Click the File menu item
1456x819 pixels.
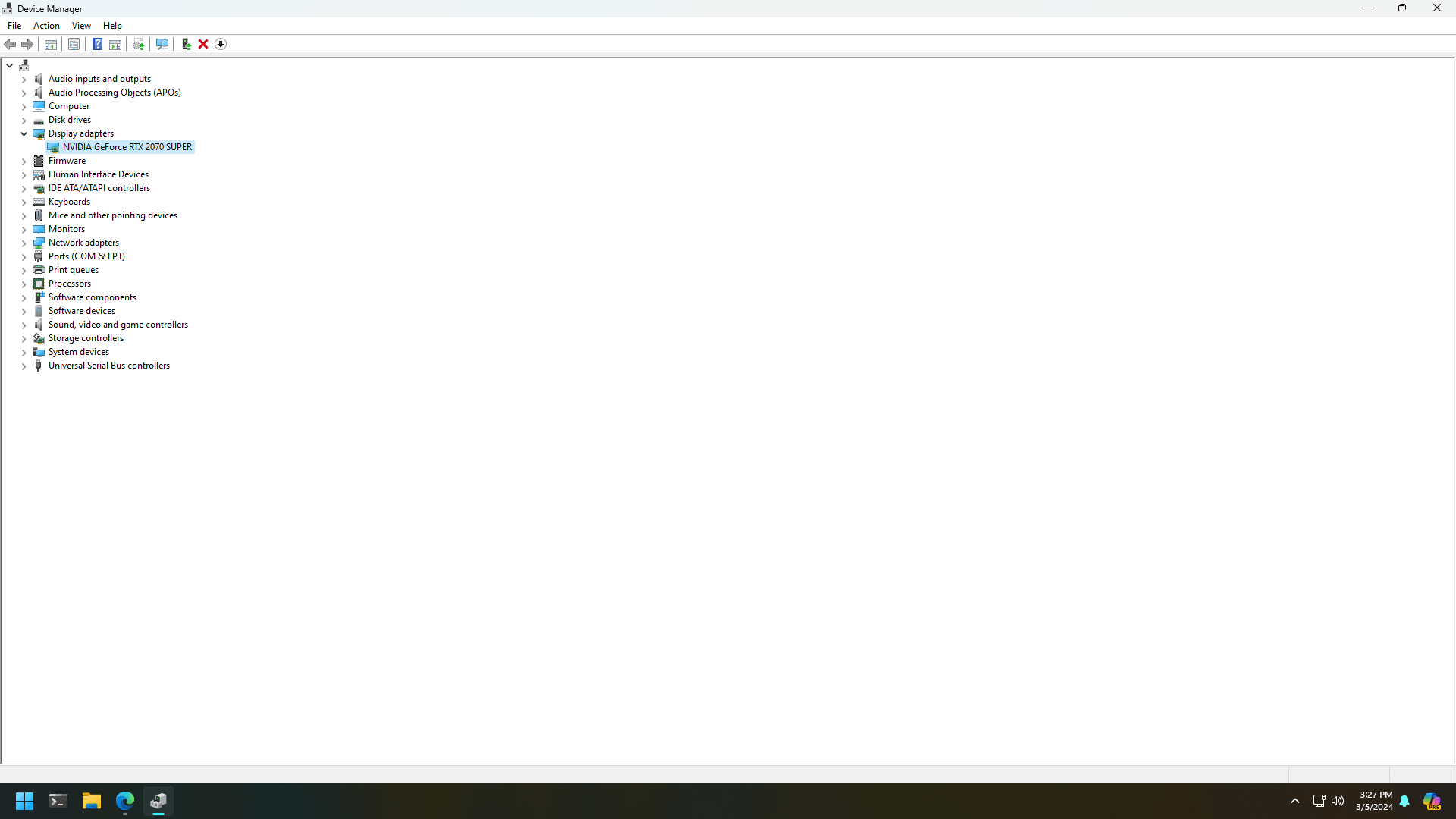(14, 25)
